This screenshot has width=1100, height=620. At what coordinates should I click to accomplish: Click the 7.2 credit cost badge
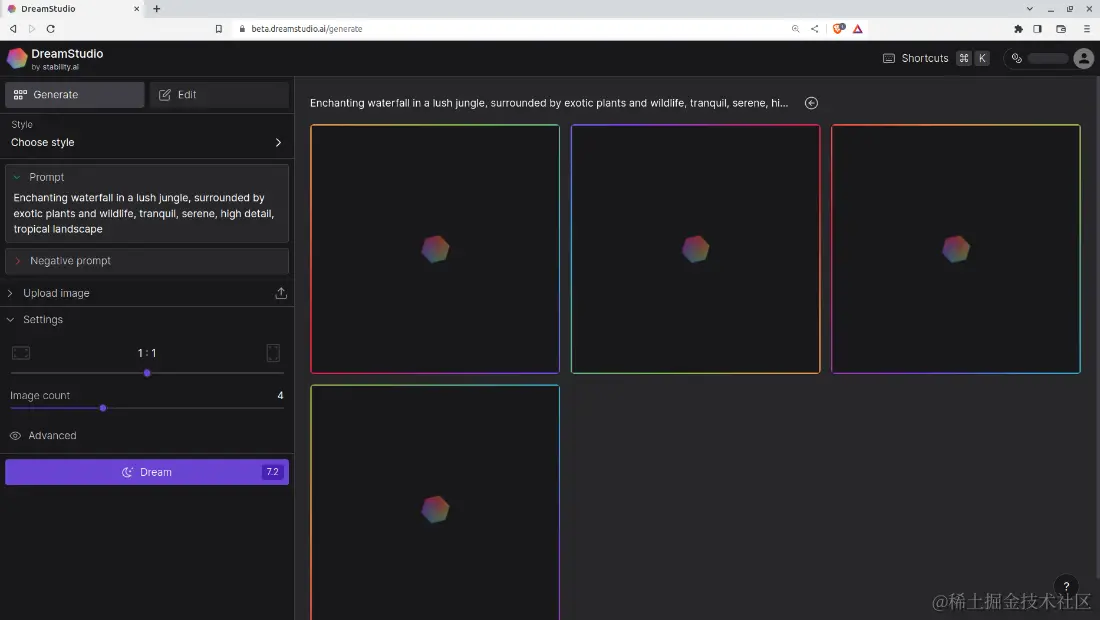[272, 472]
